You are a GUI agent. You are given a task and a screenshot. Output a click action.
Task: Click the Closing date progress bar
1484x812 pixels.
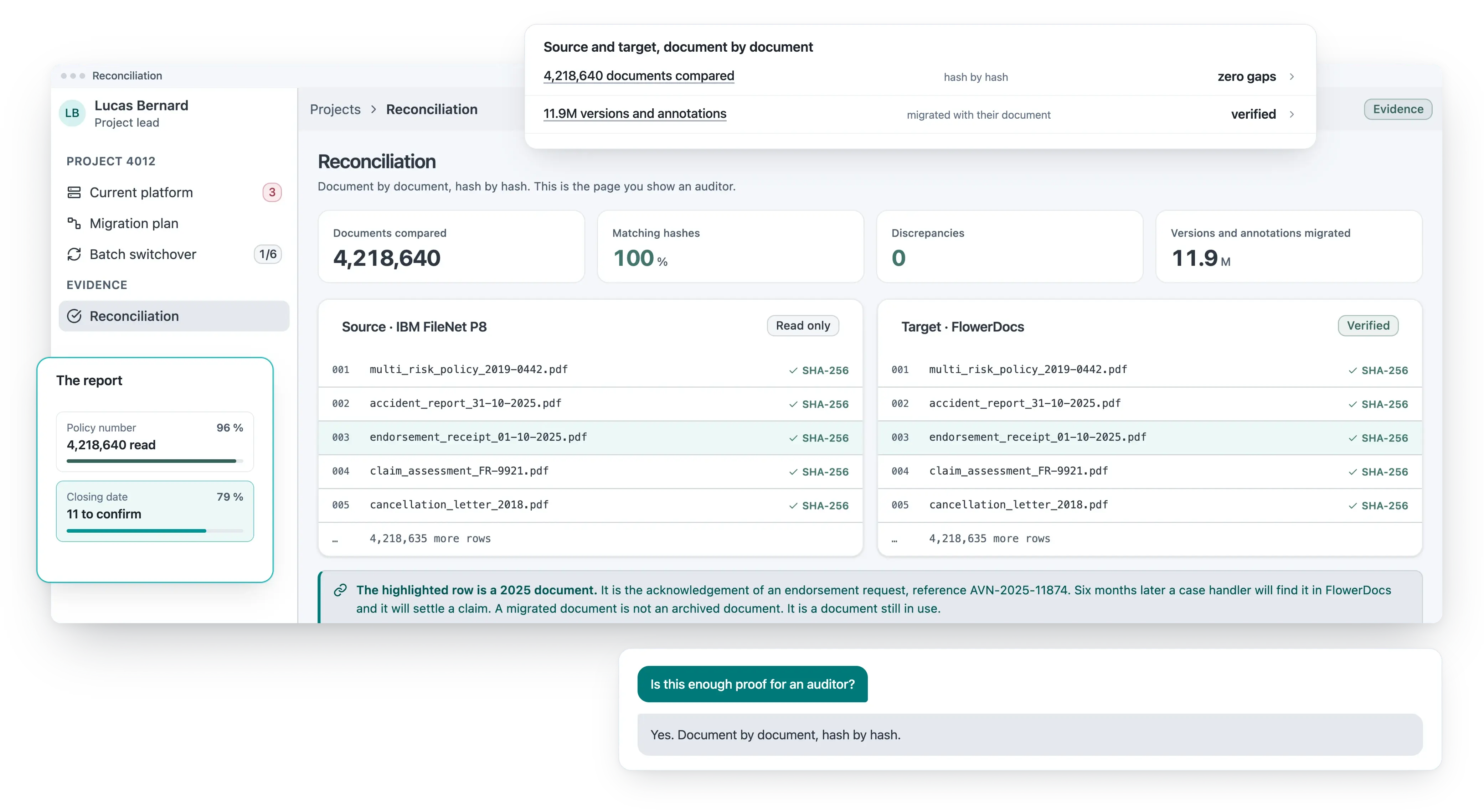[155, 531]
